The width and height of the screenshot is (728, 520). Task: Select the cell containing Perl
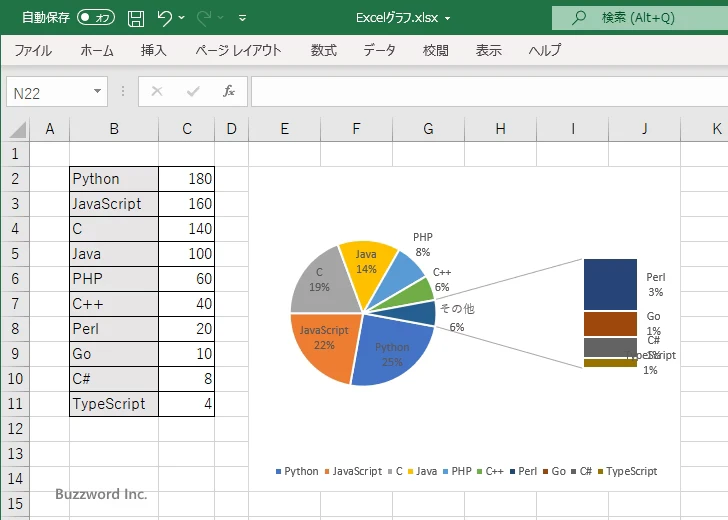114,329
